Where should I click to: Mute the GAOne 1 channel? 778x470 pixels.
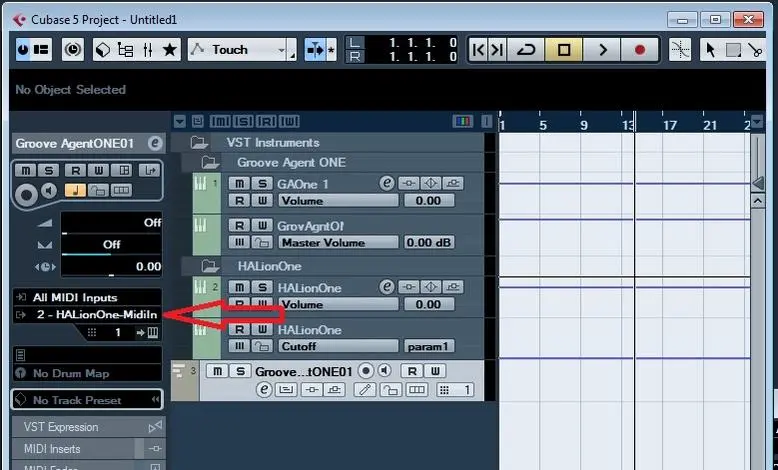point(239,184)
